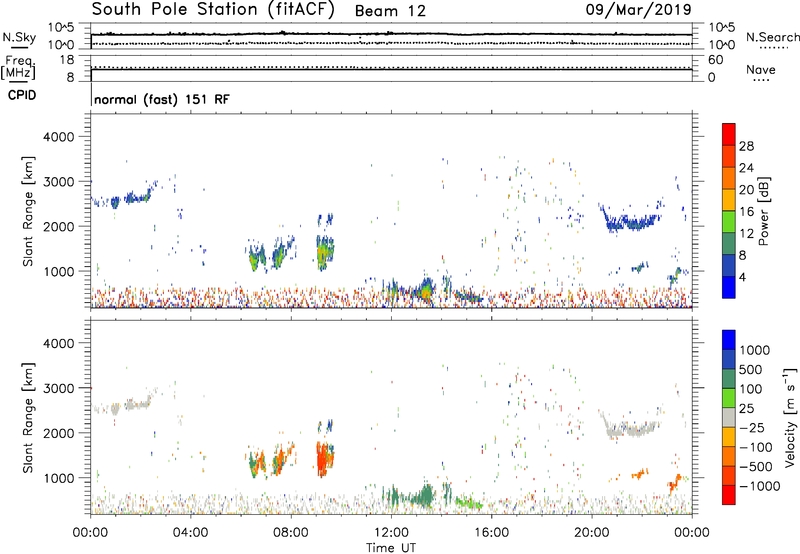Screen dimensions: 800x554
Task: Pick the red top of Power colorbar
Action: point(729,134)
